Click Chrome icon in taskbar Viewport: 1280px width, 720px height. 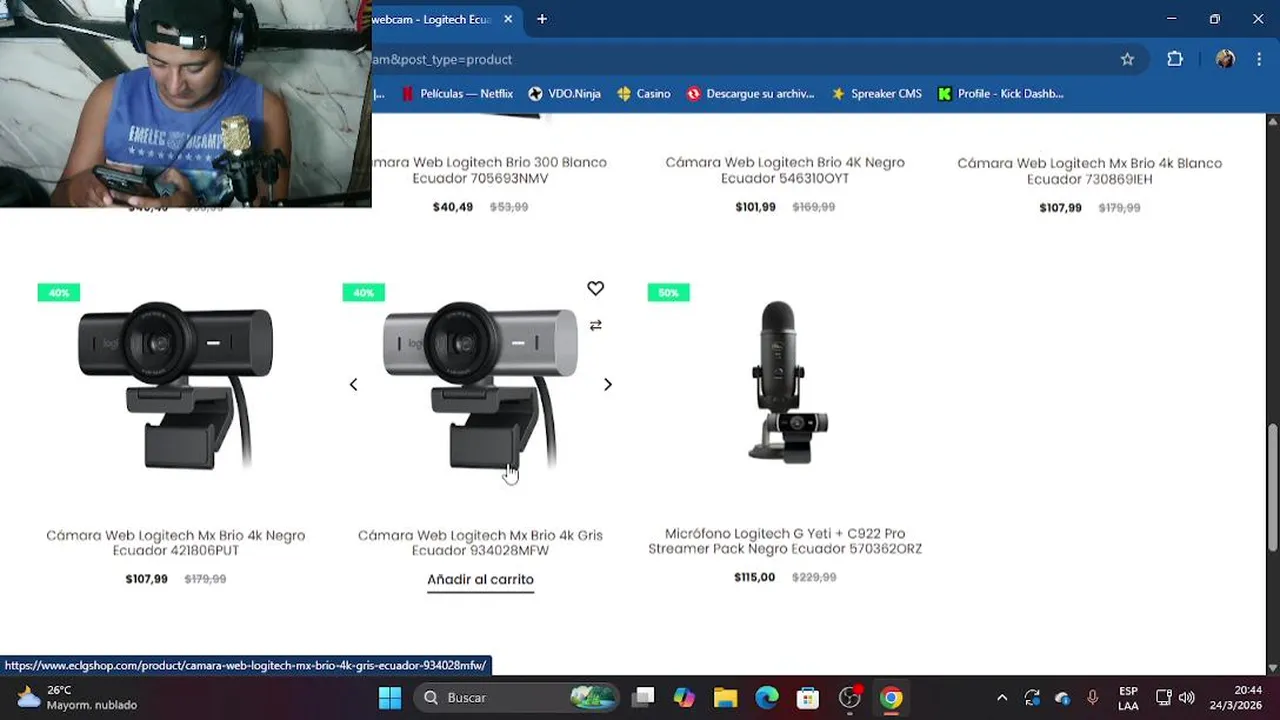pos(891,698)
